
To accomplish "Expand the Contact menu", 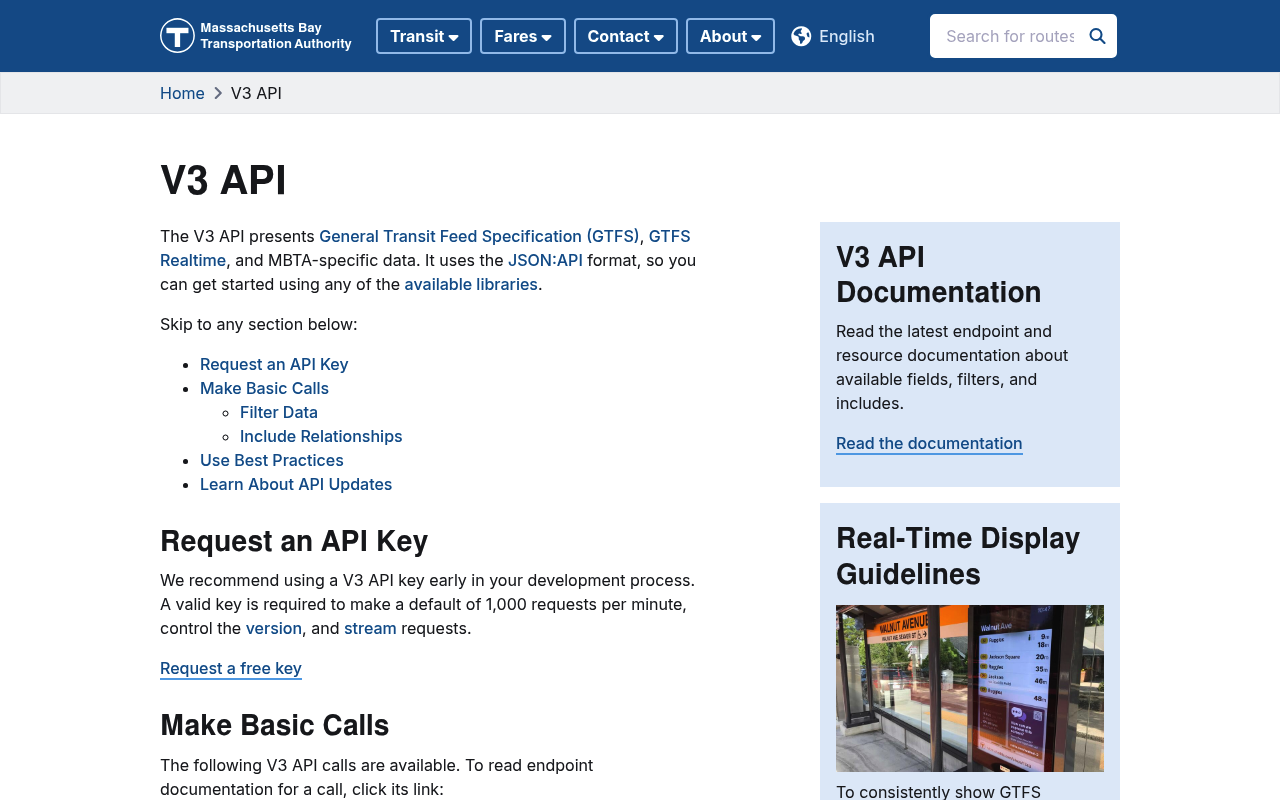I will point(626,36).
